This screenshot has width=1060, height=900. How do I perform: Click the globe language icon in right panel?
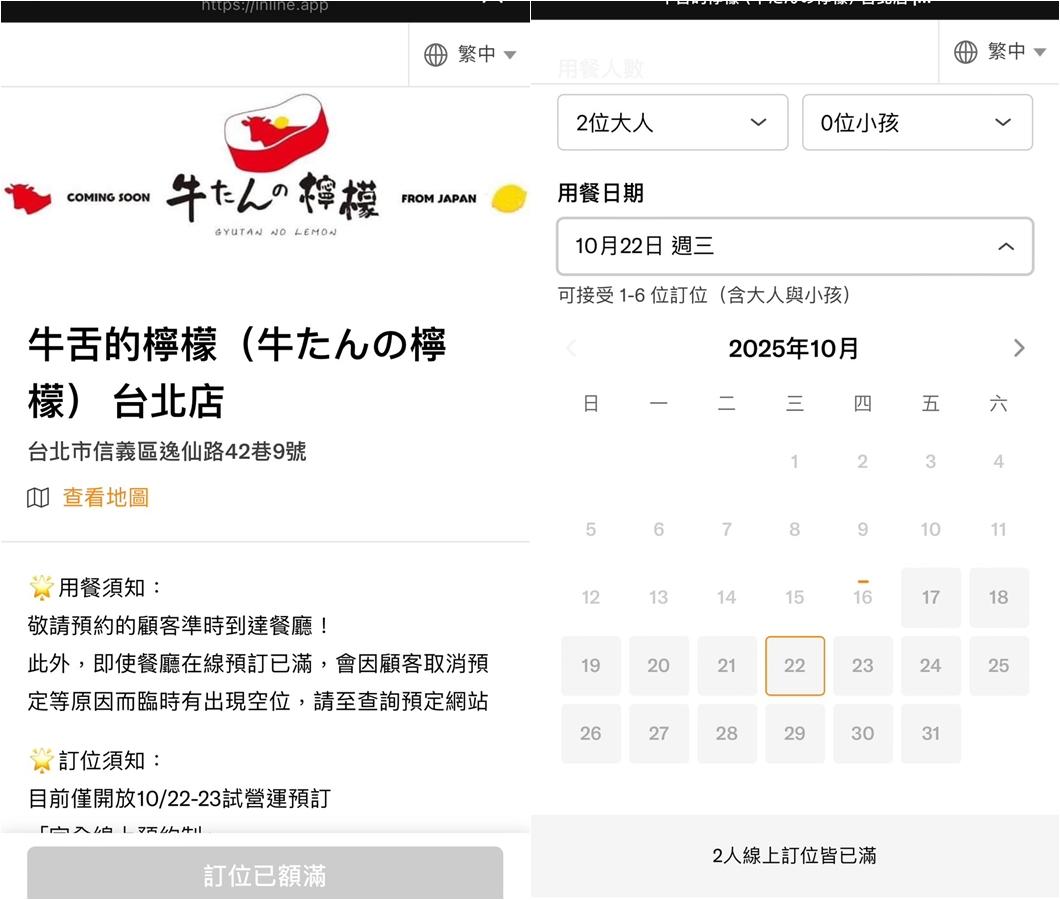click(965, 51)
